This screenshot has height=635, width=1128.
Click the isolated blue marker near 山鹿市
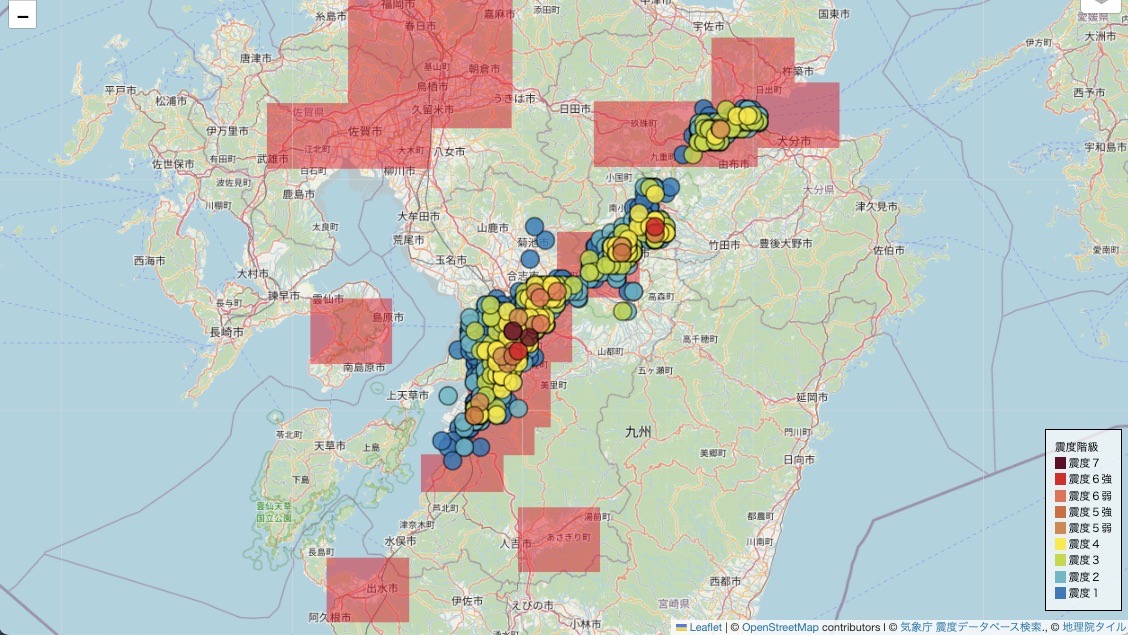coord(534,229)
